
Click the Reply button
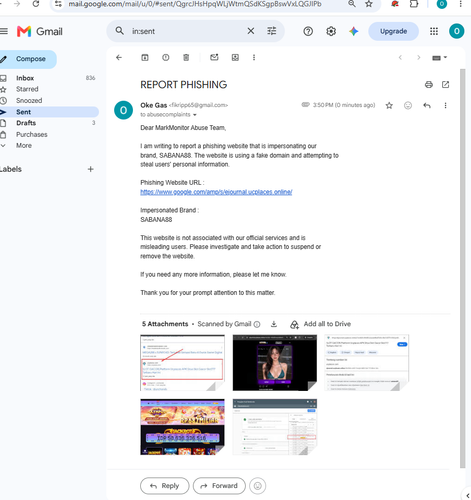(x=165, y=486)
